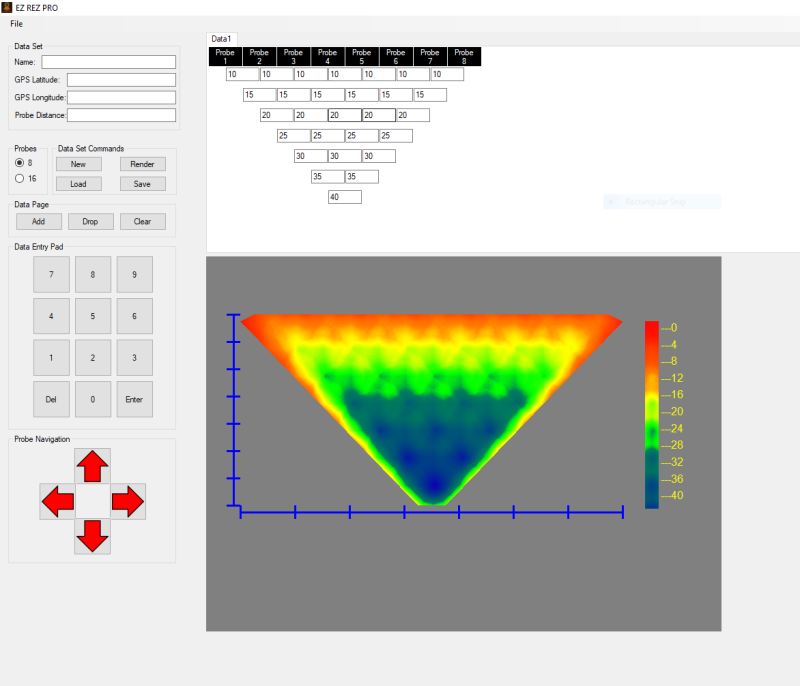Click the red up arrow navigation button
Viewport: 800px width, 686px height.
pos(92,465)
